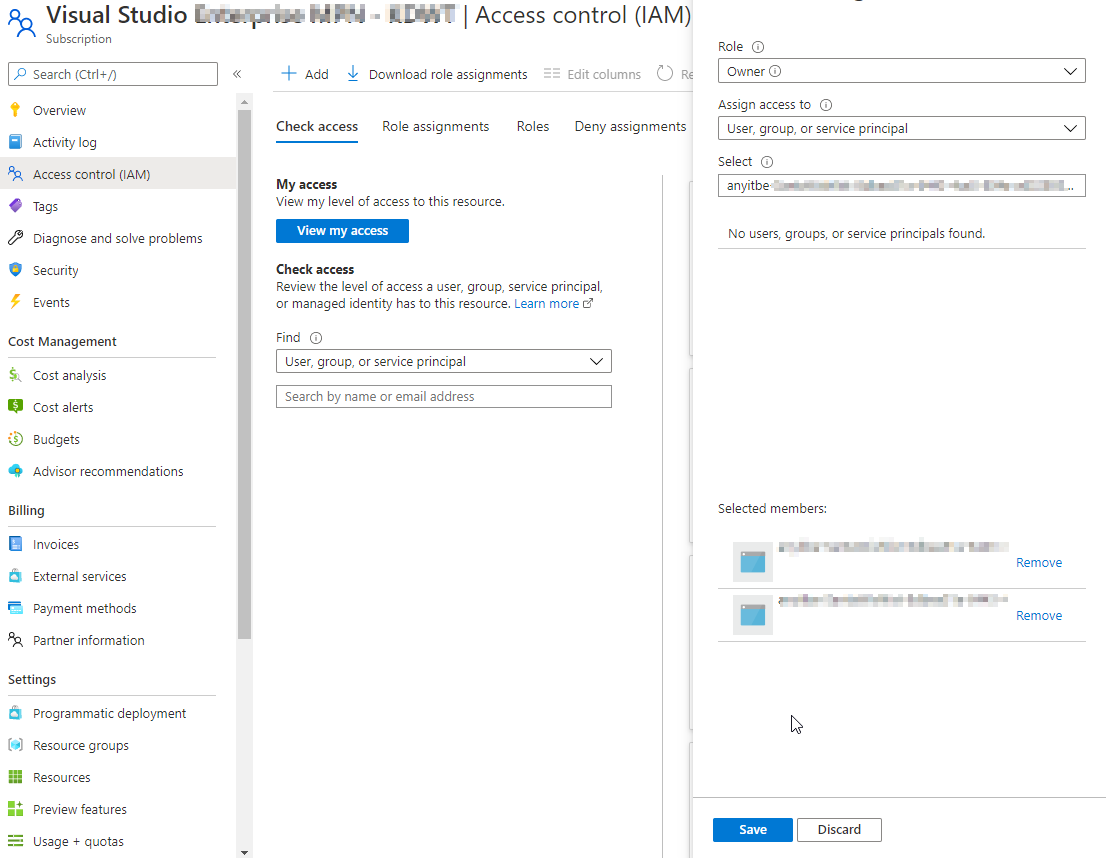Click info icon next to Find

[x=316, y=337]
